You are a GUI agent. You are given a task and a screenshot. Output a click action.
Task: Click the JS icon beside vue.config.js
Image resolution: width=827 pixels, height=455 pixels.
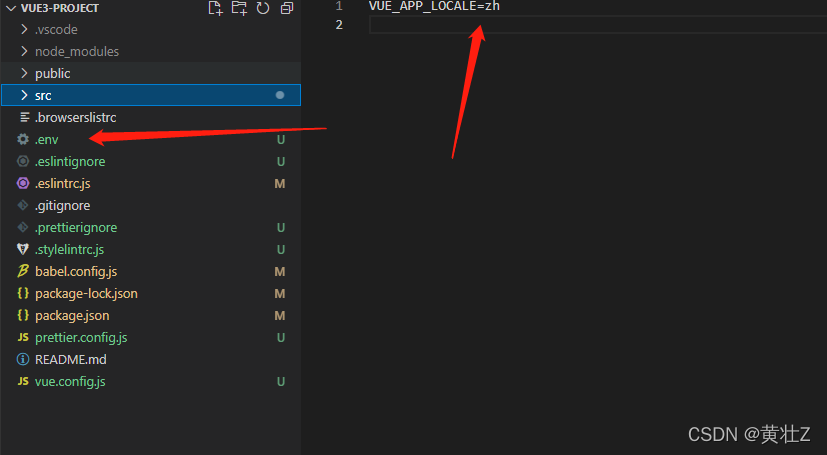tap(23, 381)
